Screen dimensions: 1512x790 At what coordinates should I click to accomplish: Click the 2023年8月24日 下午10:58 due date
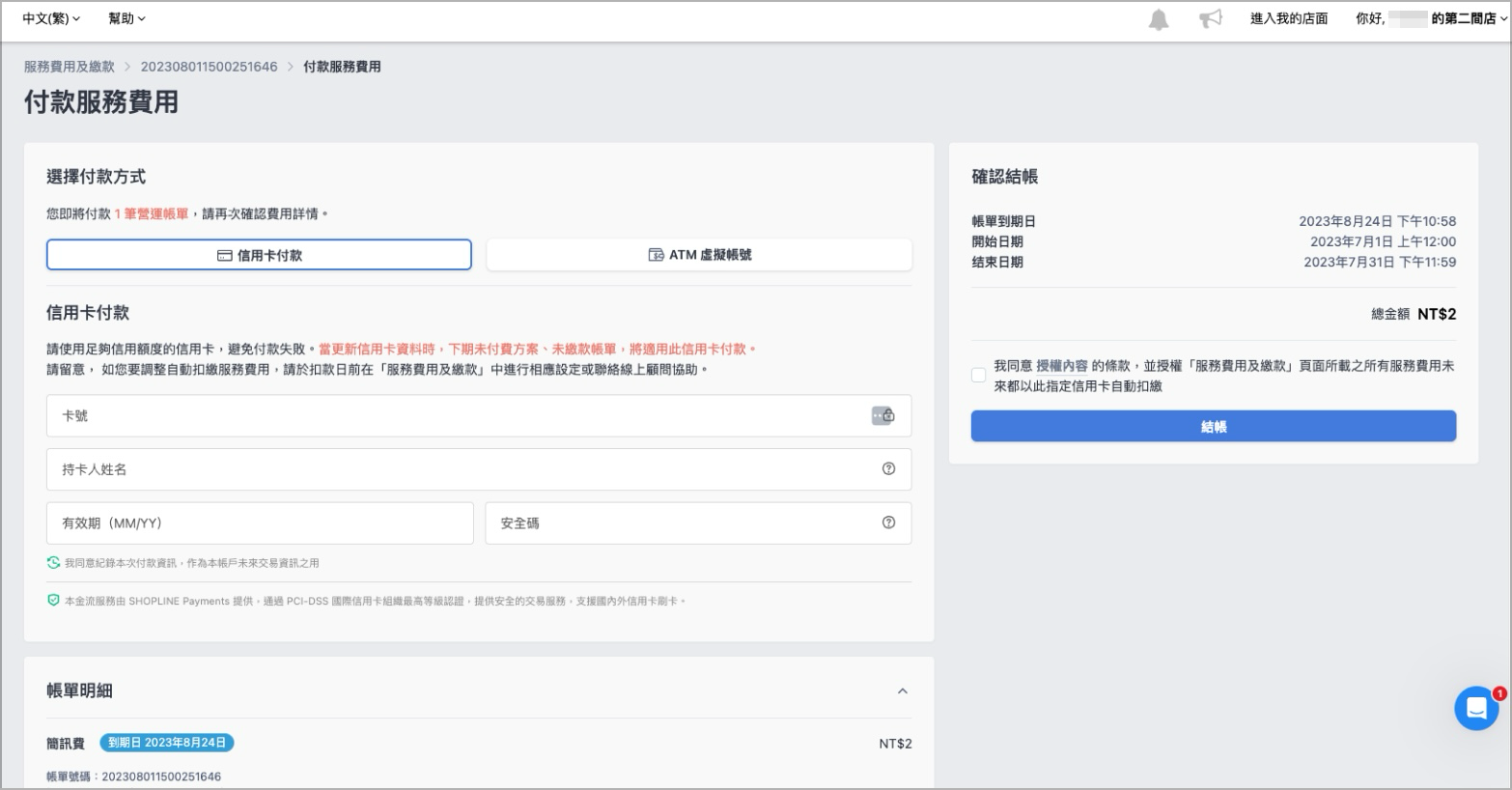click(x=1377, y=221)
